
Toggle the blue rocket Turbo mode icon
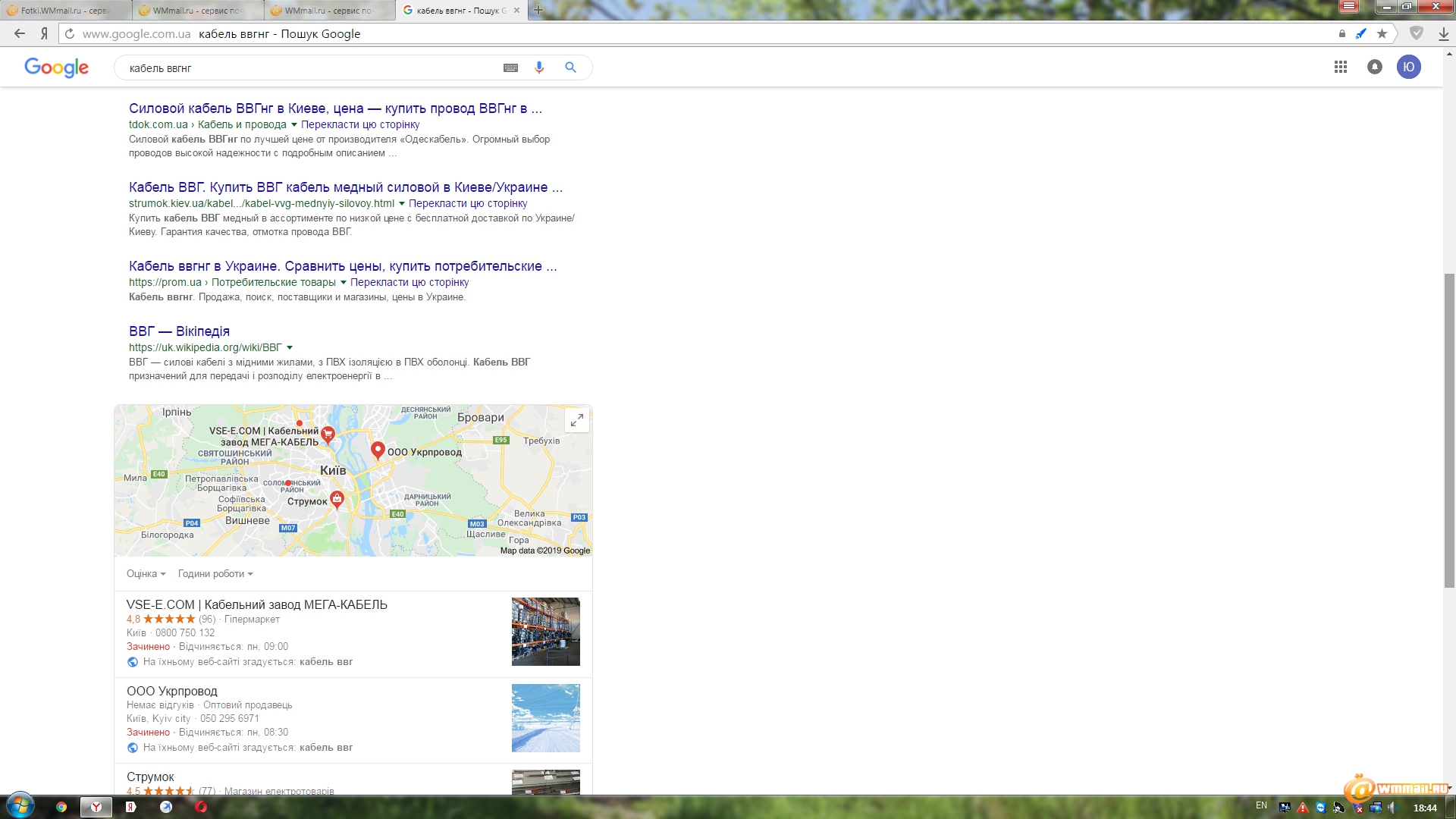pyautogui.click(x=1361, y=33)
